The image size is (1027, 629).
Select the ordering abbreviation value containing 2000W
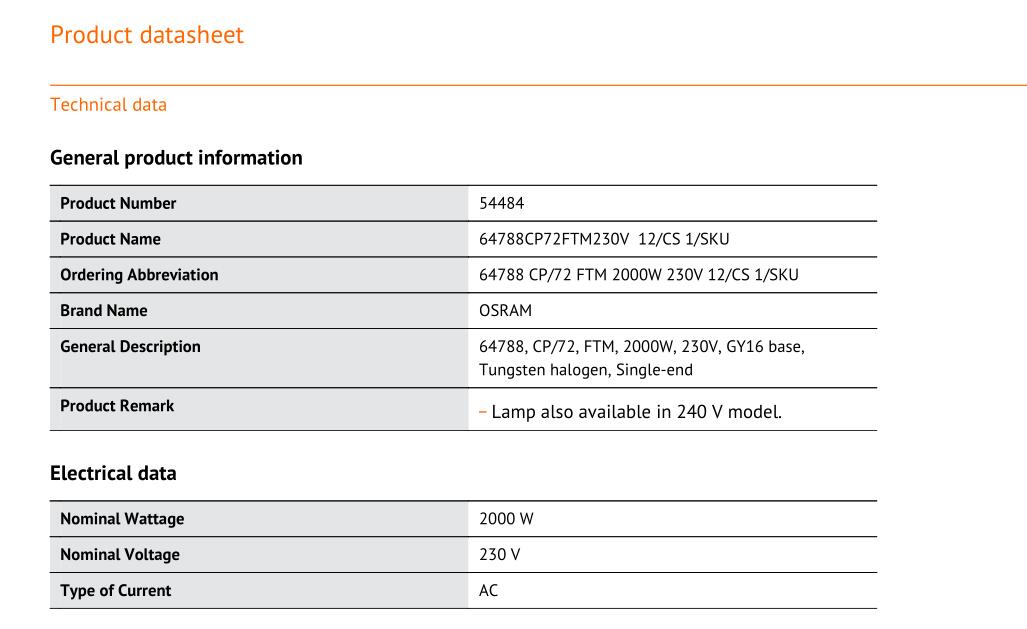638,275
